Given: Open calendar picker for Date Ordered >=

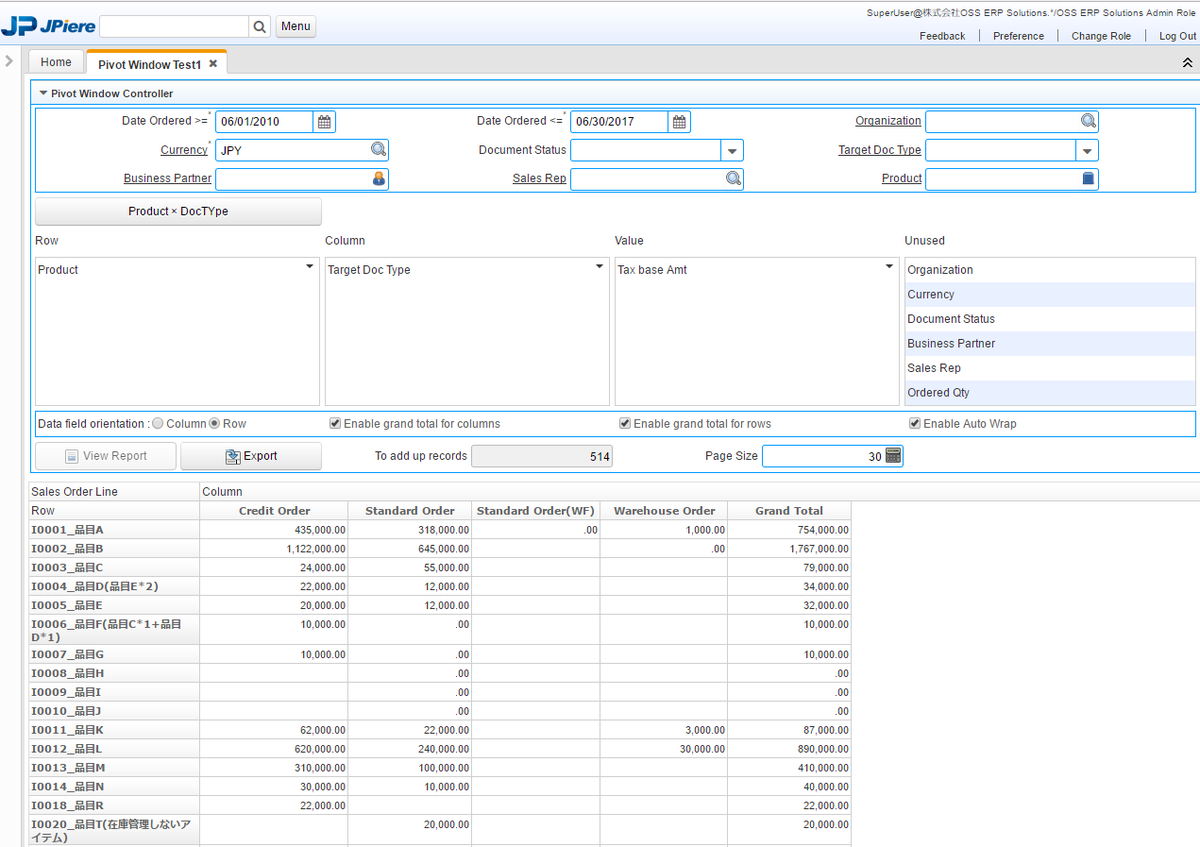Looking at the screenshot, I should point(324,122).
